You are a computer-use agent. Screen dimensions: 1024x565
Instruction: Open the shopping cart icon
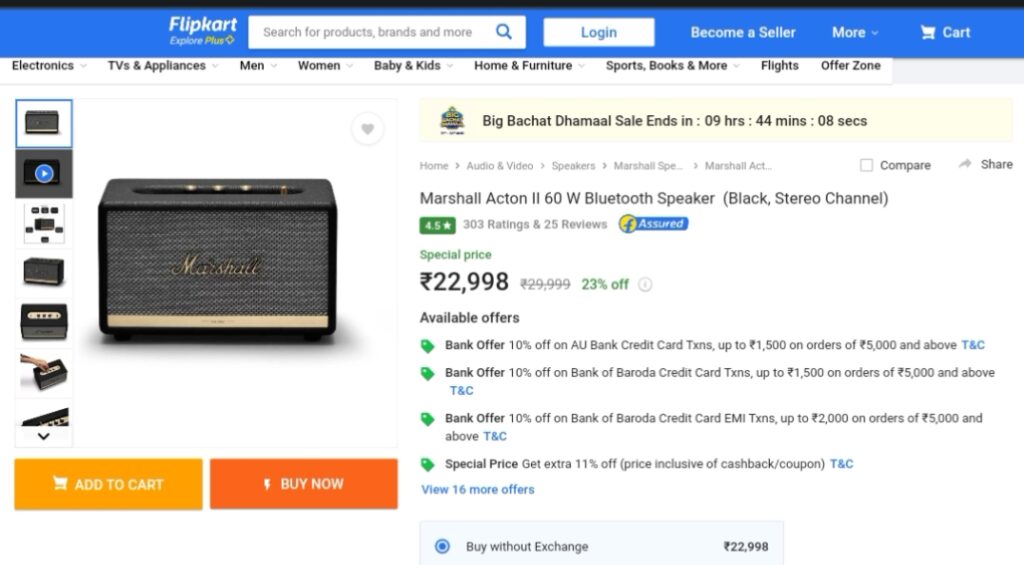[x=927, y=32]
